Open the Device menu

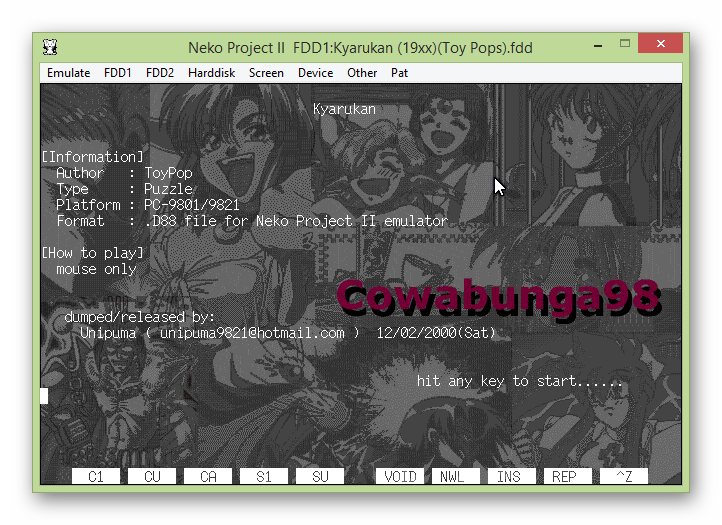pos(315,73)
